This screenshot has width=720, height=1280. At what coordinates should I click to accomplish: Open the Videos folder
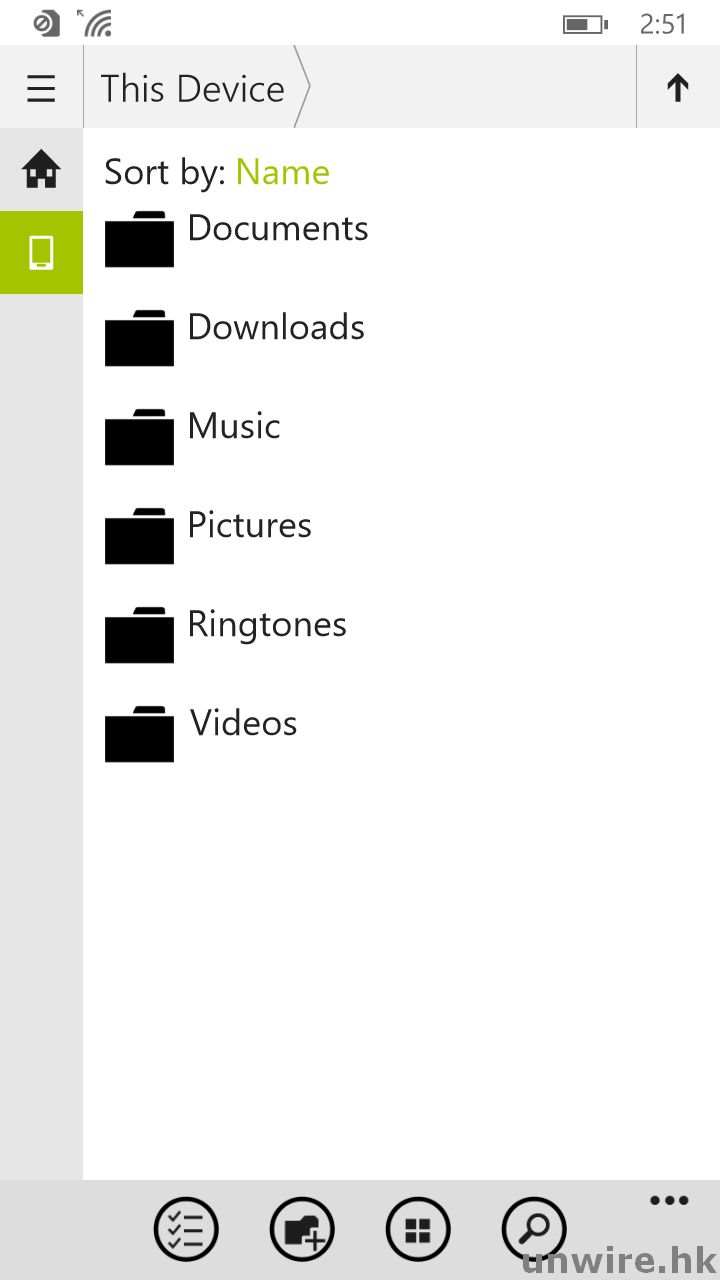[x=244, y=724]
